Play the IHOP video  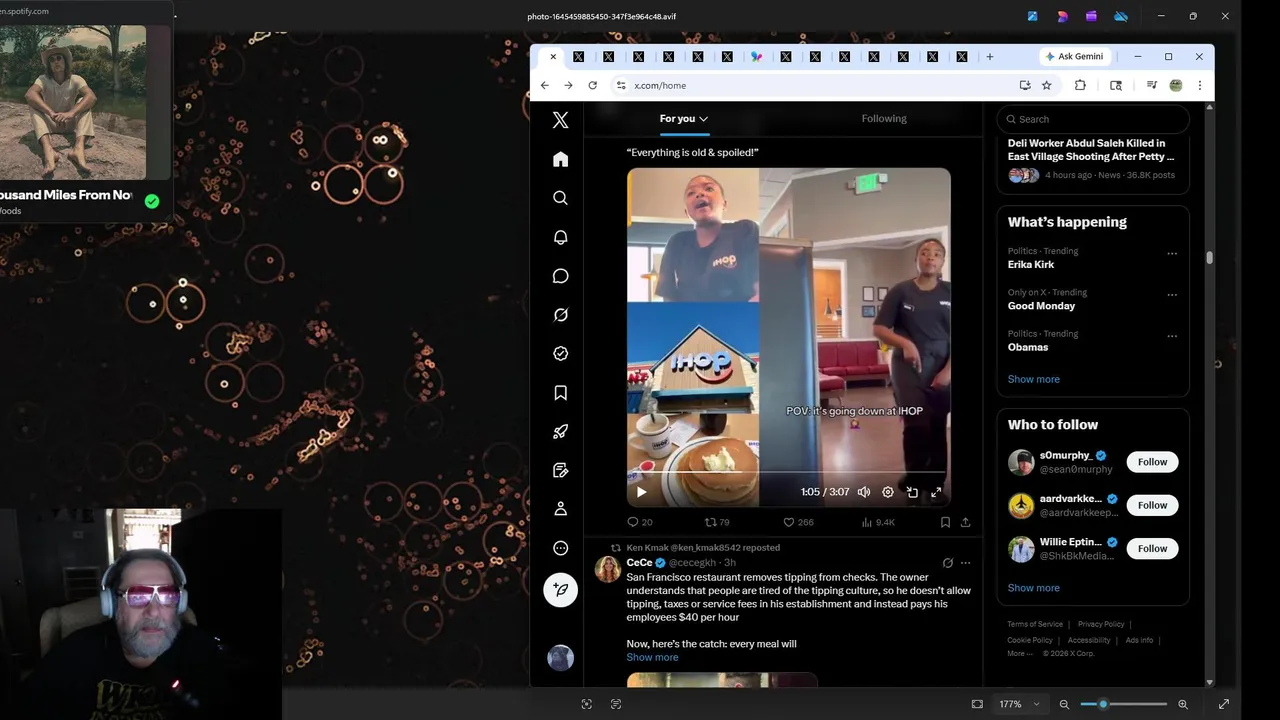(641, 492)
